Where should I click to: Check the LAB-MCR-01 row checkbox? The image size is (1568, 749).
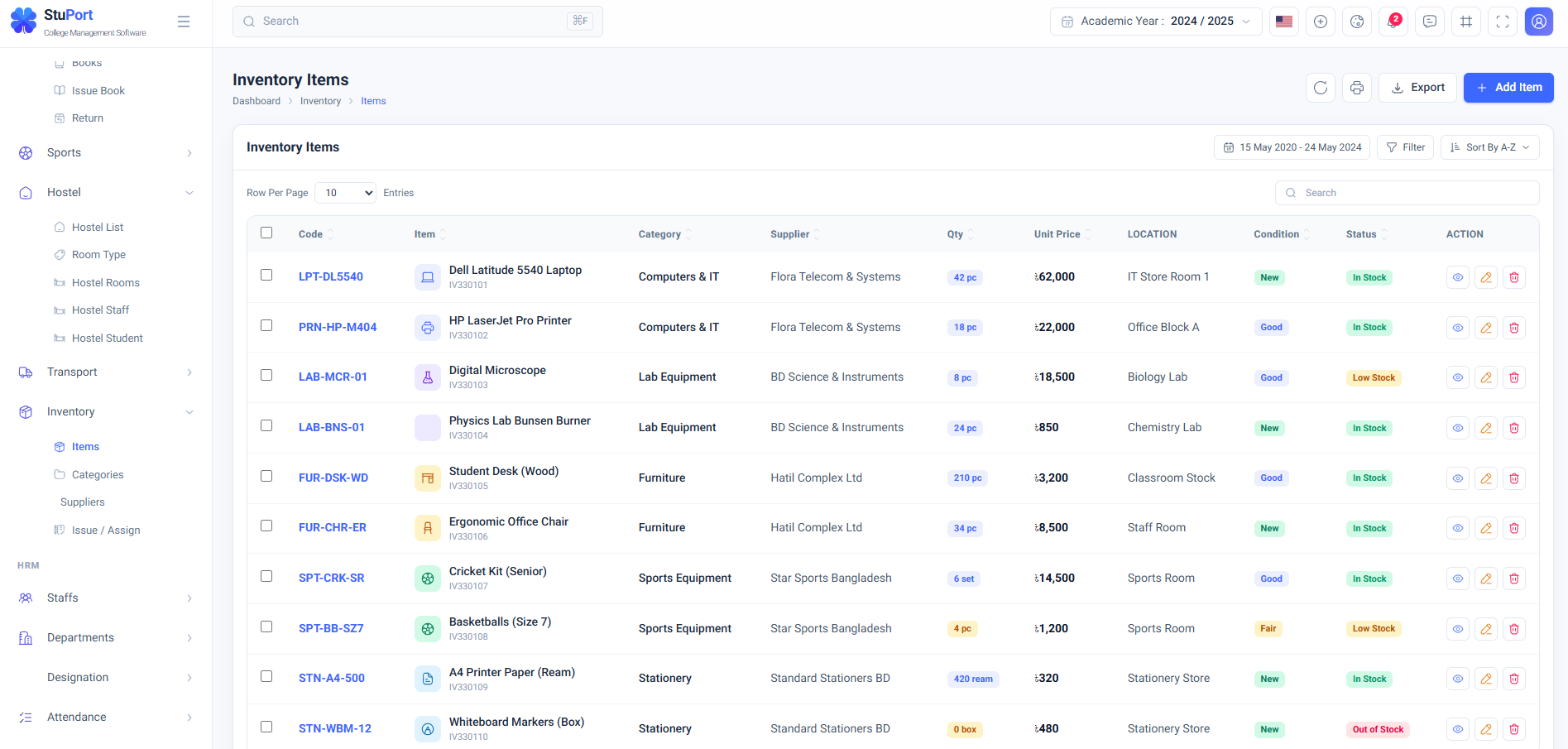point(266,375)
